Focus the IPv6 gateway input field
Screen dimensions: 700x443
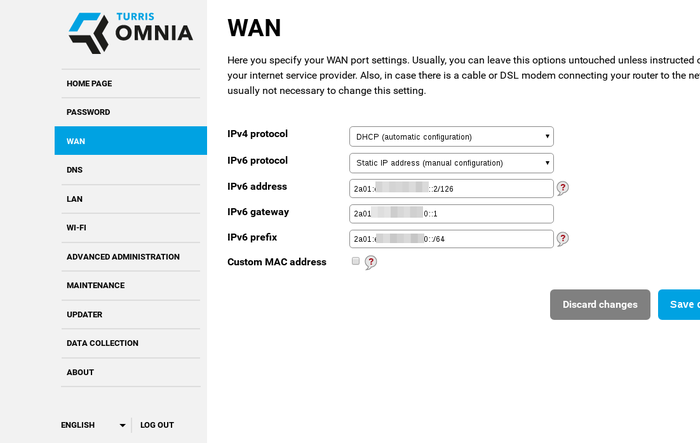451,214
